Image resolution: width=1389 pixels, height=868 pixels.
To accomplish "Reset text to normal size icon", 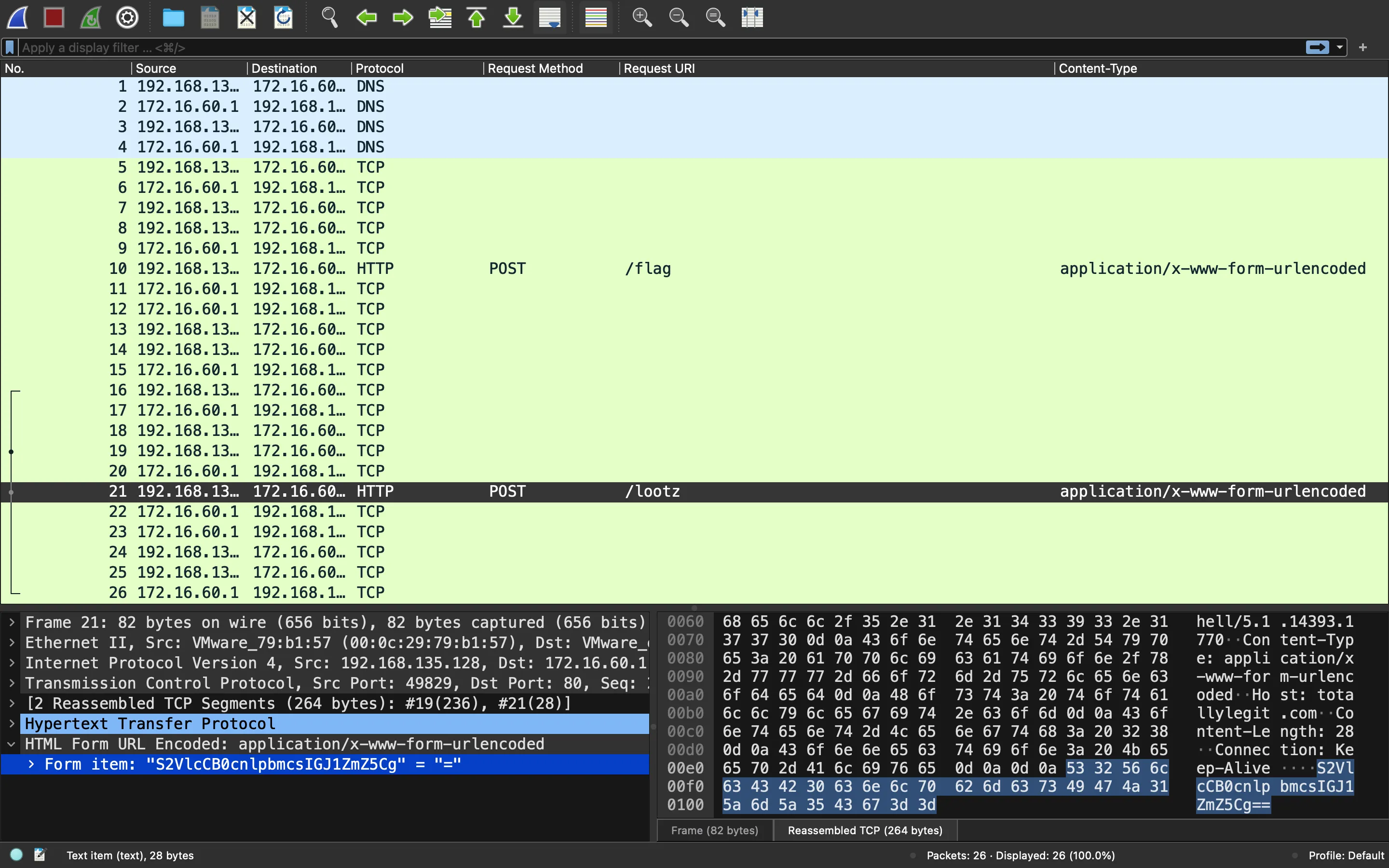I will click(x=715, y=17).
